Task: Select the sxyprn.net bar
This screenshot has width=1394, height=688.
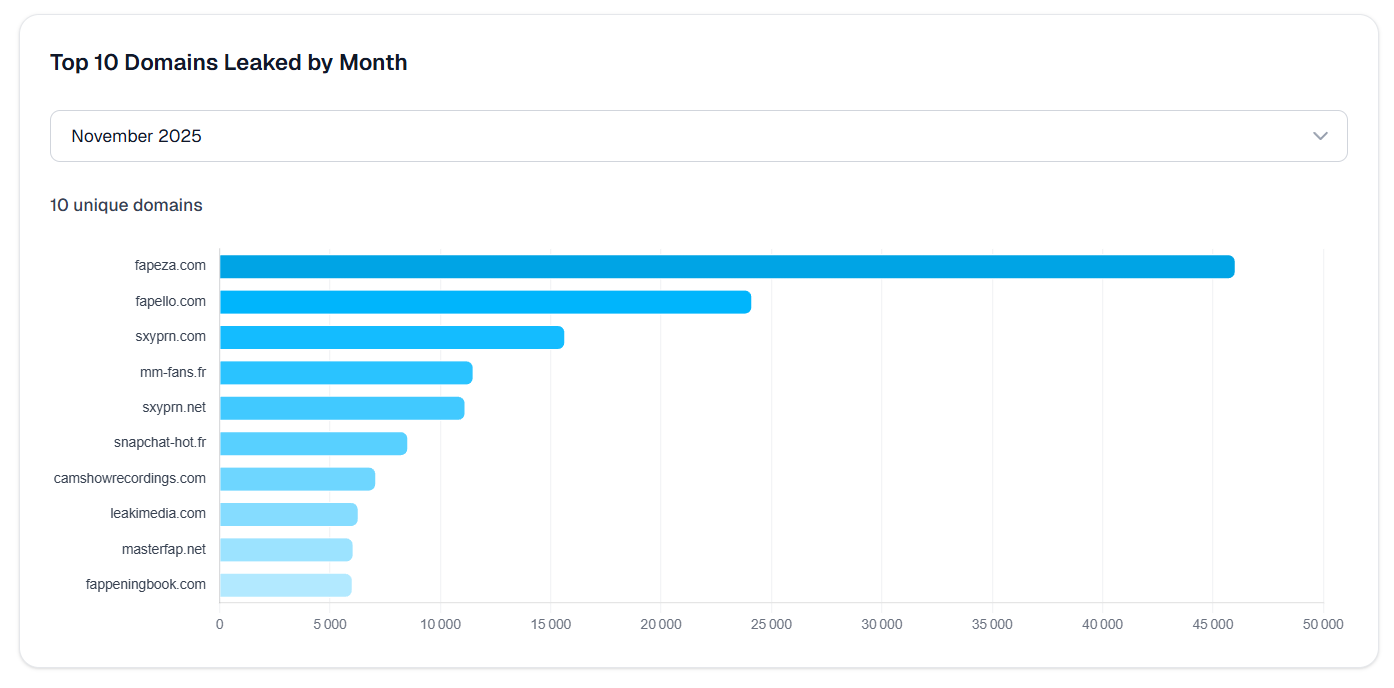Action: click(x=340, y=407)
